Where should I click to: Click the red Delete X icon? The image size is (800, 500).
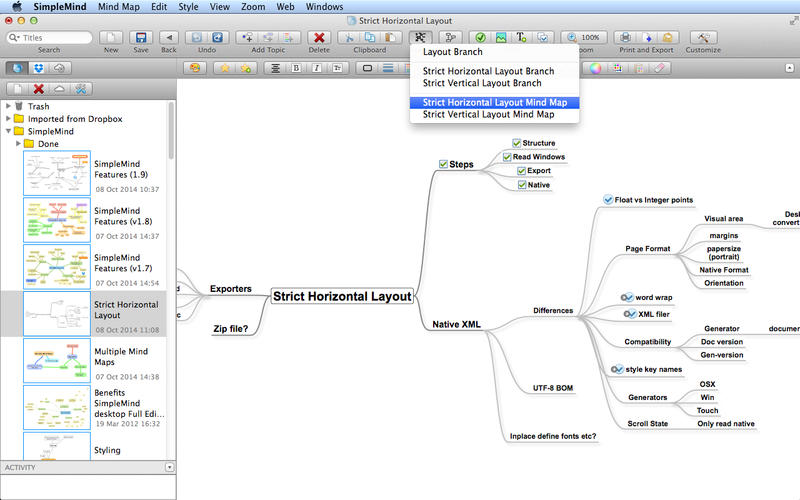click(x=319, y=37)
